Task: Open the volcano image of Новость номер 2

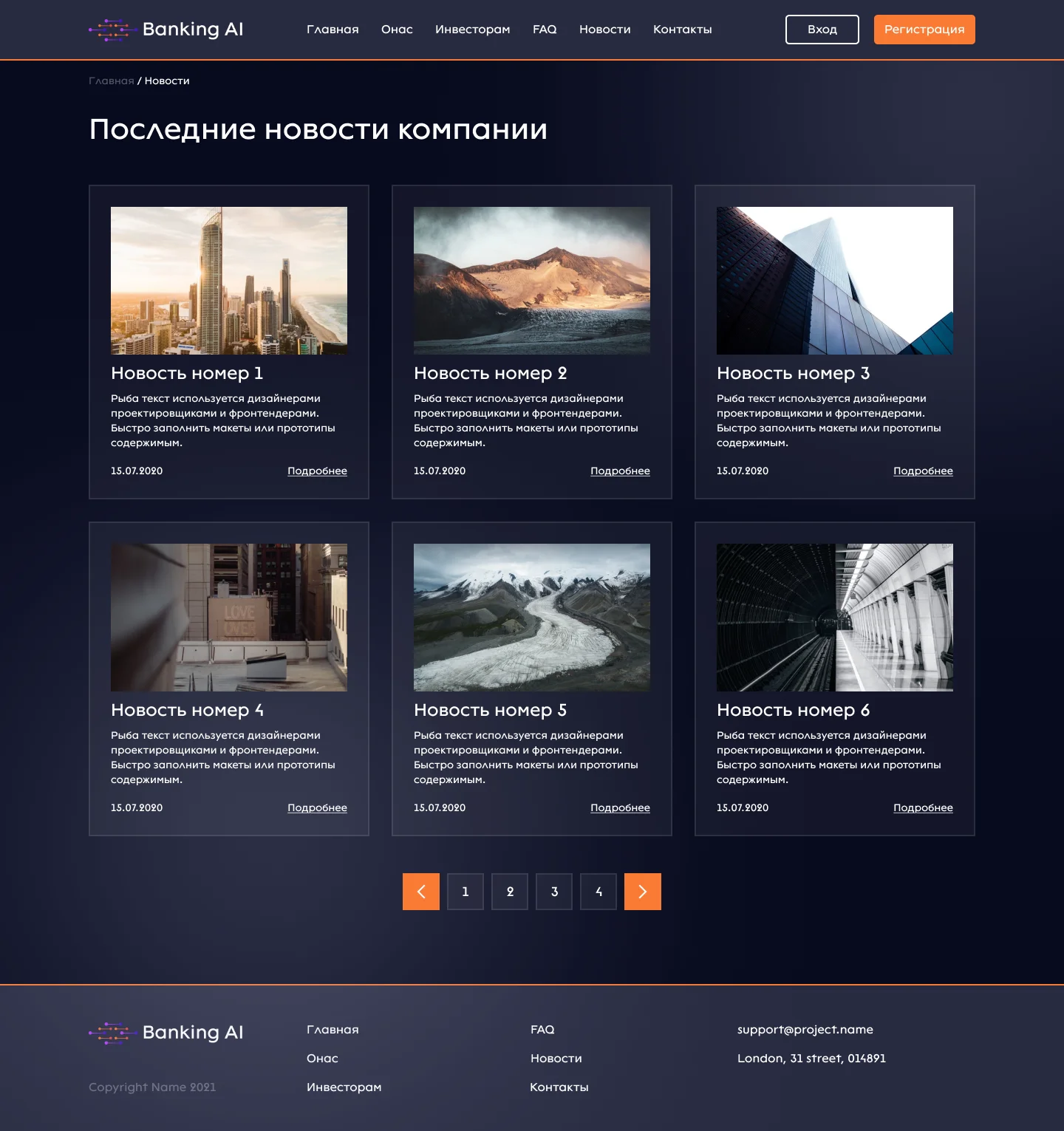Action: click(532, 281)
